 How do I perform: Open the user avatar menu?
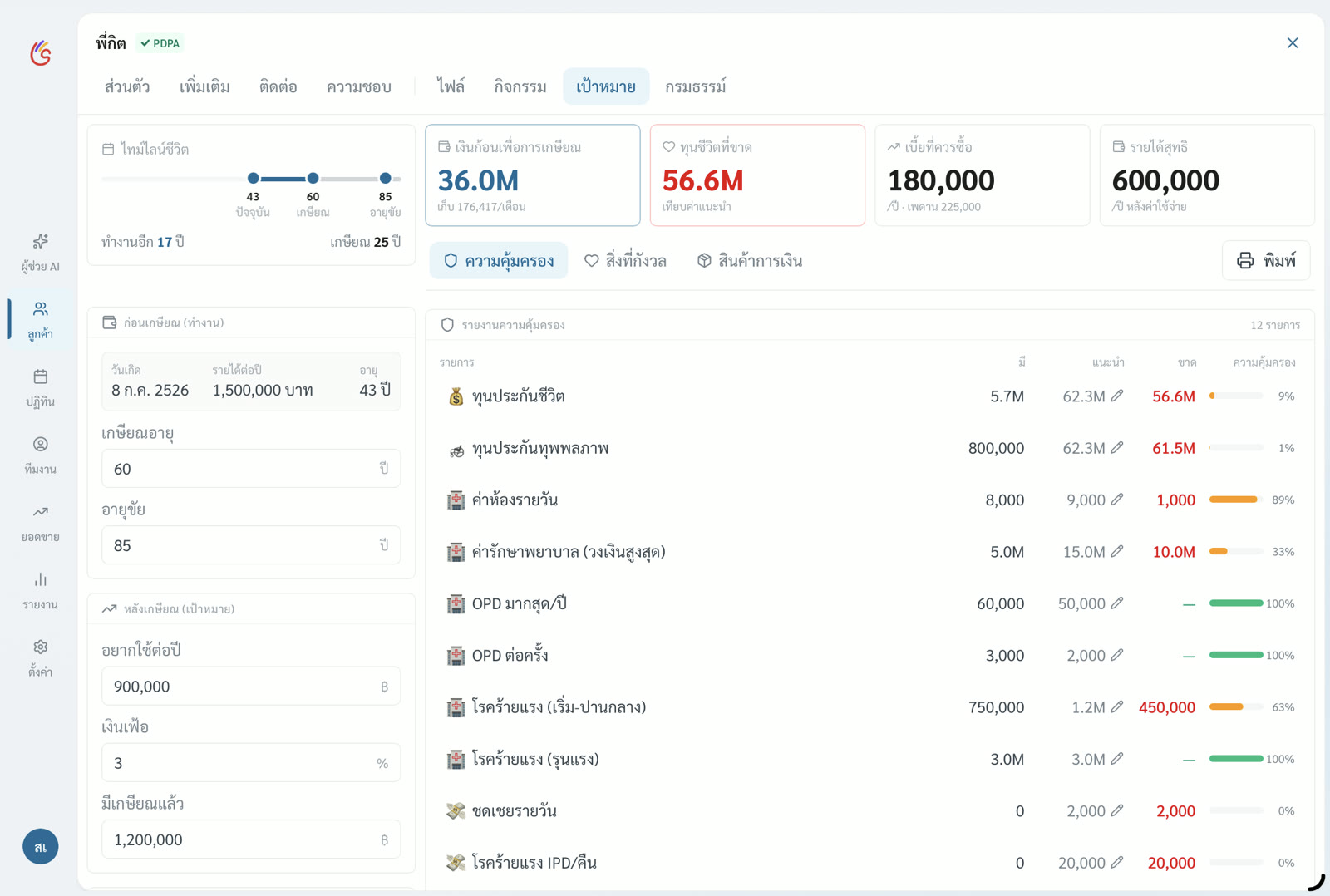point(40,846)
